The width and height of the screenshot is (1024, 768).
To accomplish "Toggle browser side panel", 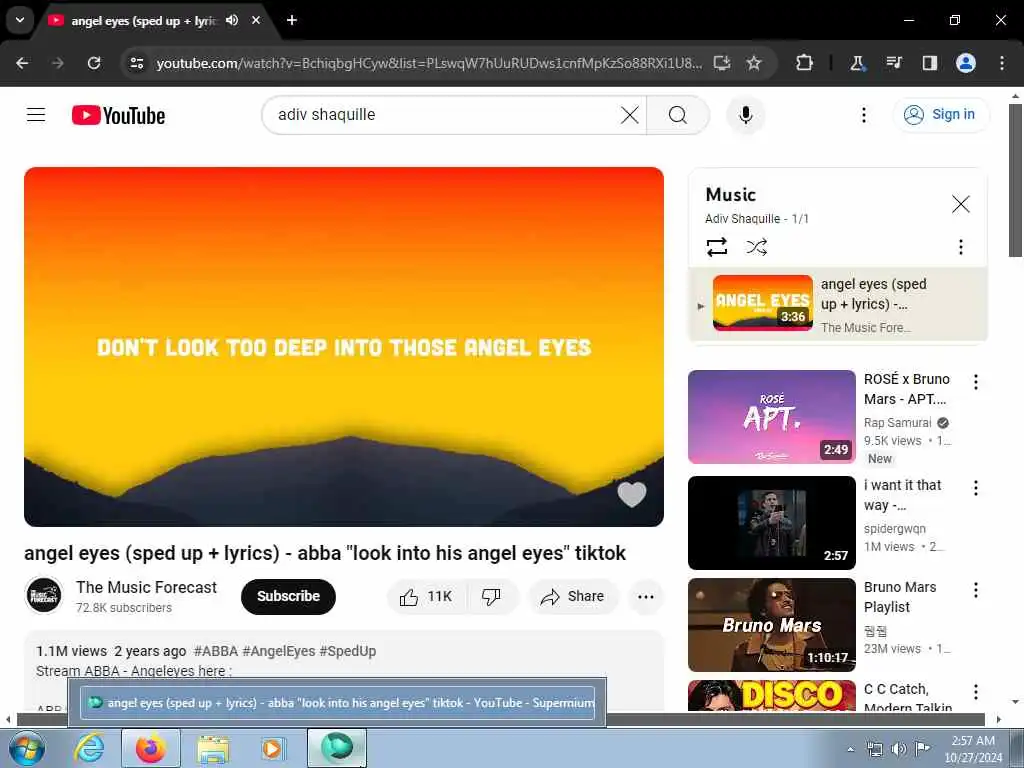I will click(x=929, y=63).
